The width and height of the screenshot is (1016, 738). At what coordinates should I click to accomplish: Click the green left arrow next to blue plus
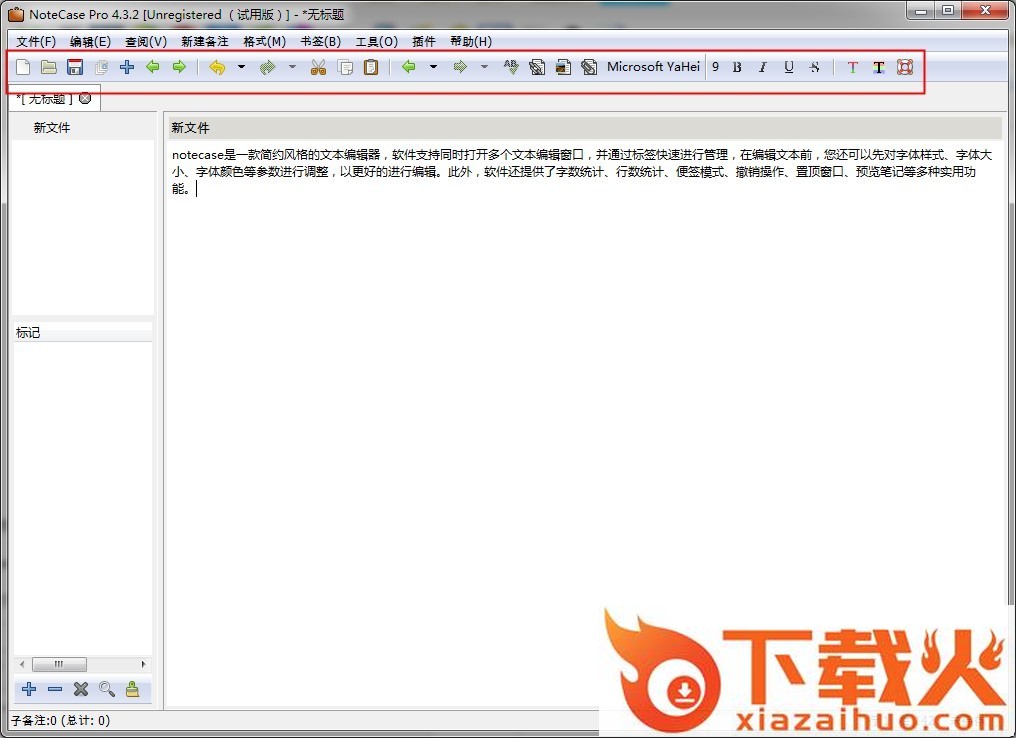pyautogui.click(x=153, y=67)
